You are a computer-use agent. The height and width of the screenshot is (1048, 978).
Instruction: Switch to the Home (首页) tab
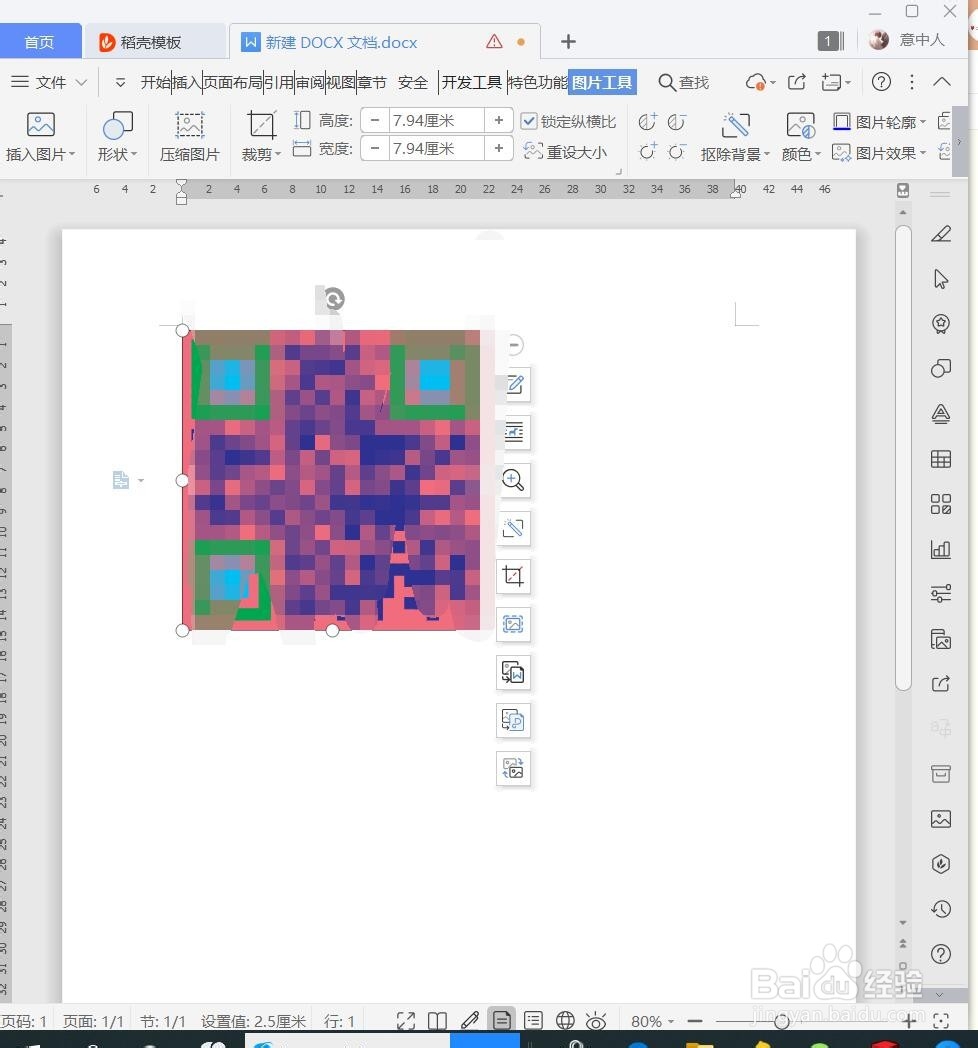(x=39, y=42)
